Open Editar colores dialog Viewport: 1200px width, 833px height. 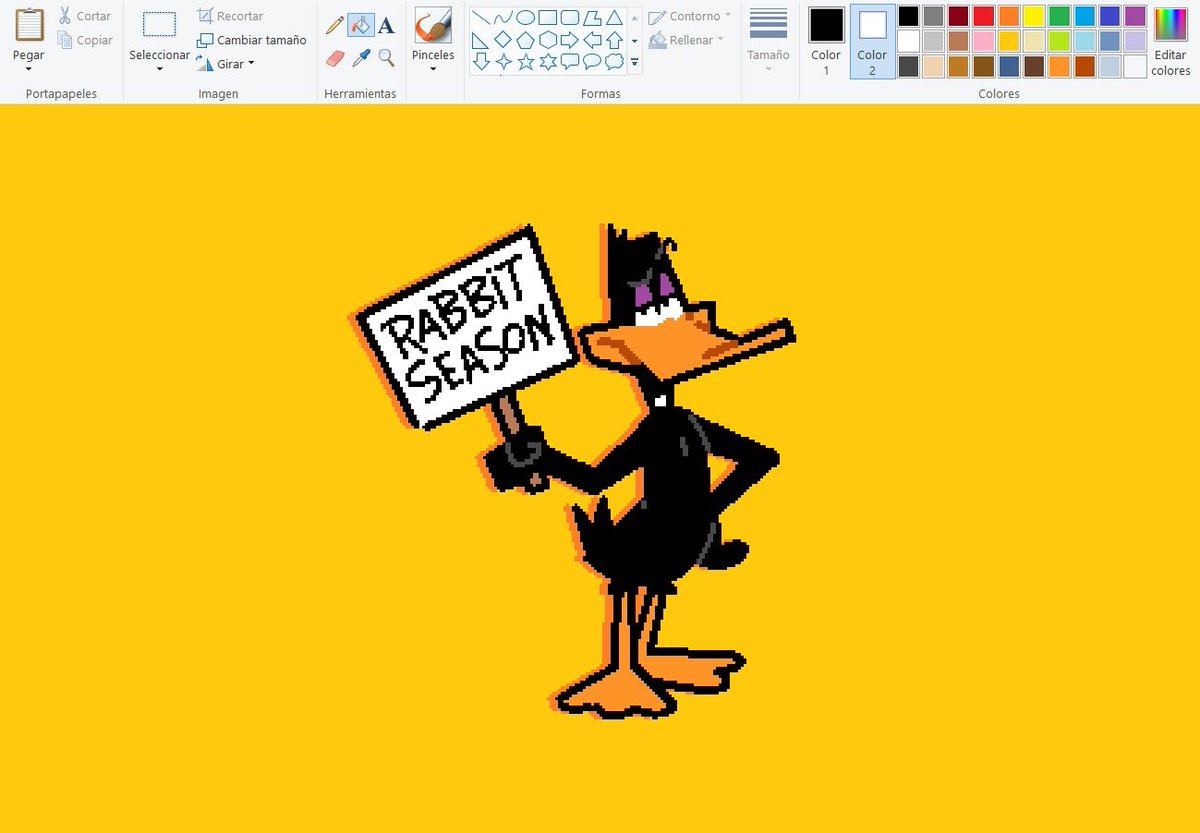1170,40
